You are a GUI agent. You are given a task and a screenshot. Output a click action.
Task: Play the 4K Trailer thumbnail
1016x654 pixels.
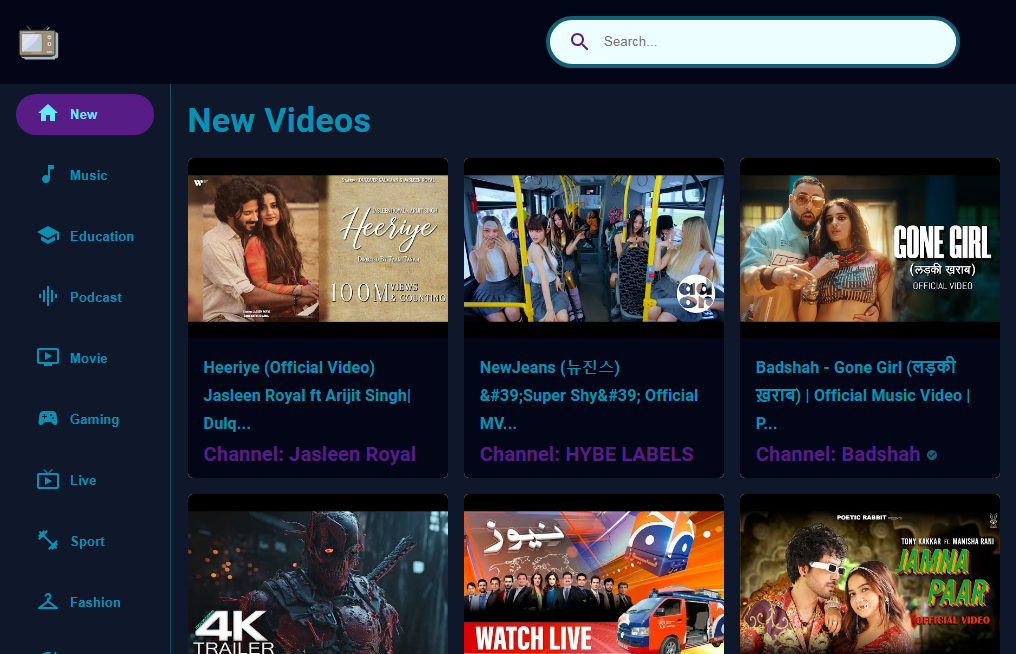[318, 575]
